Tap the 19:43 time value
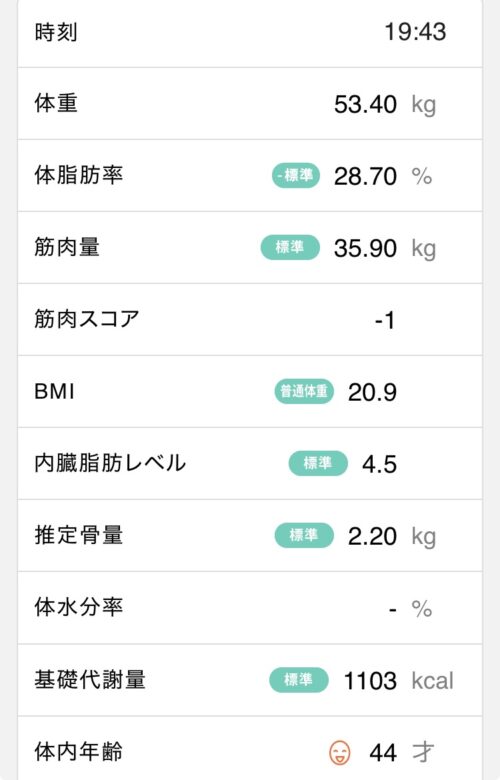This screenshot has height=780, width=500. (415, 32)
